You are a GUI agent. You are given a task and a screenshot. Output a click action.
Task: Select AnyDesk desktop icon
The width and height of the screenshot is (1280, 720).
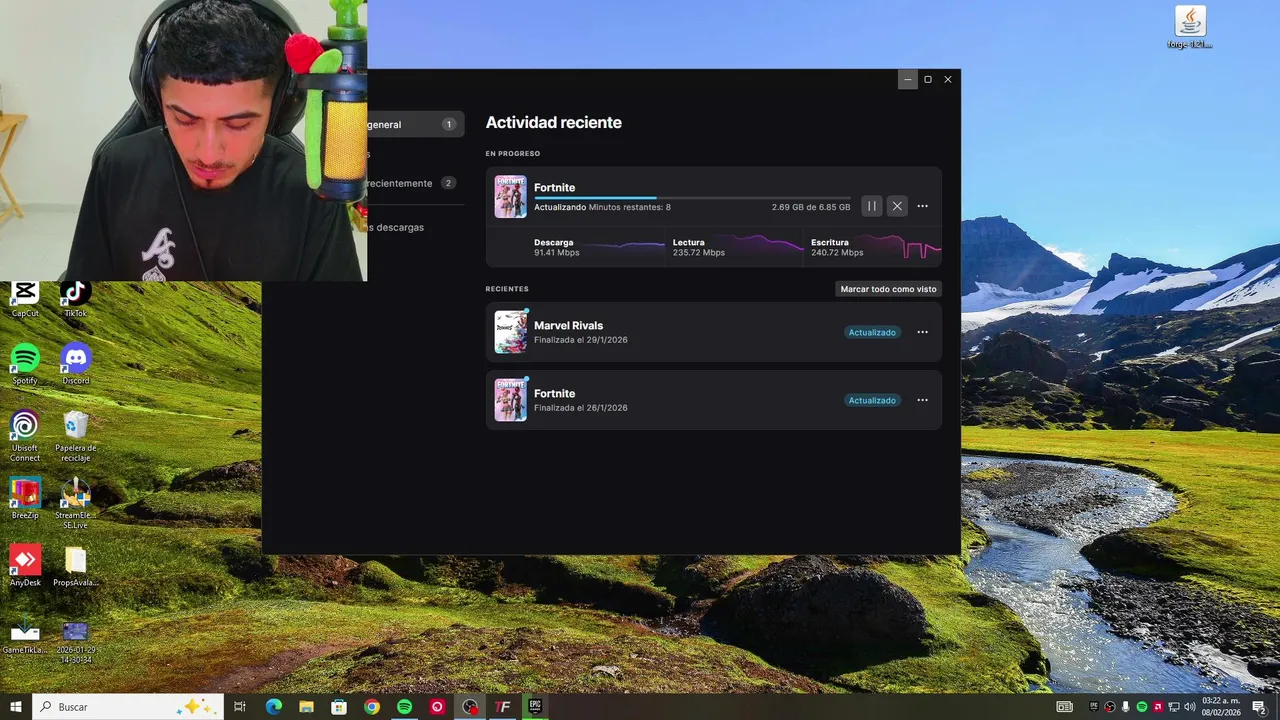[x=25, y=566]
